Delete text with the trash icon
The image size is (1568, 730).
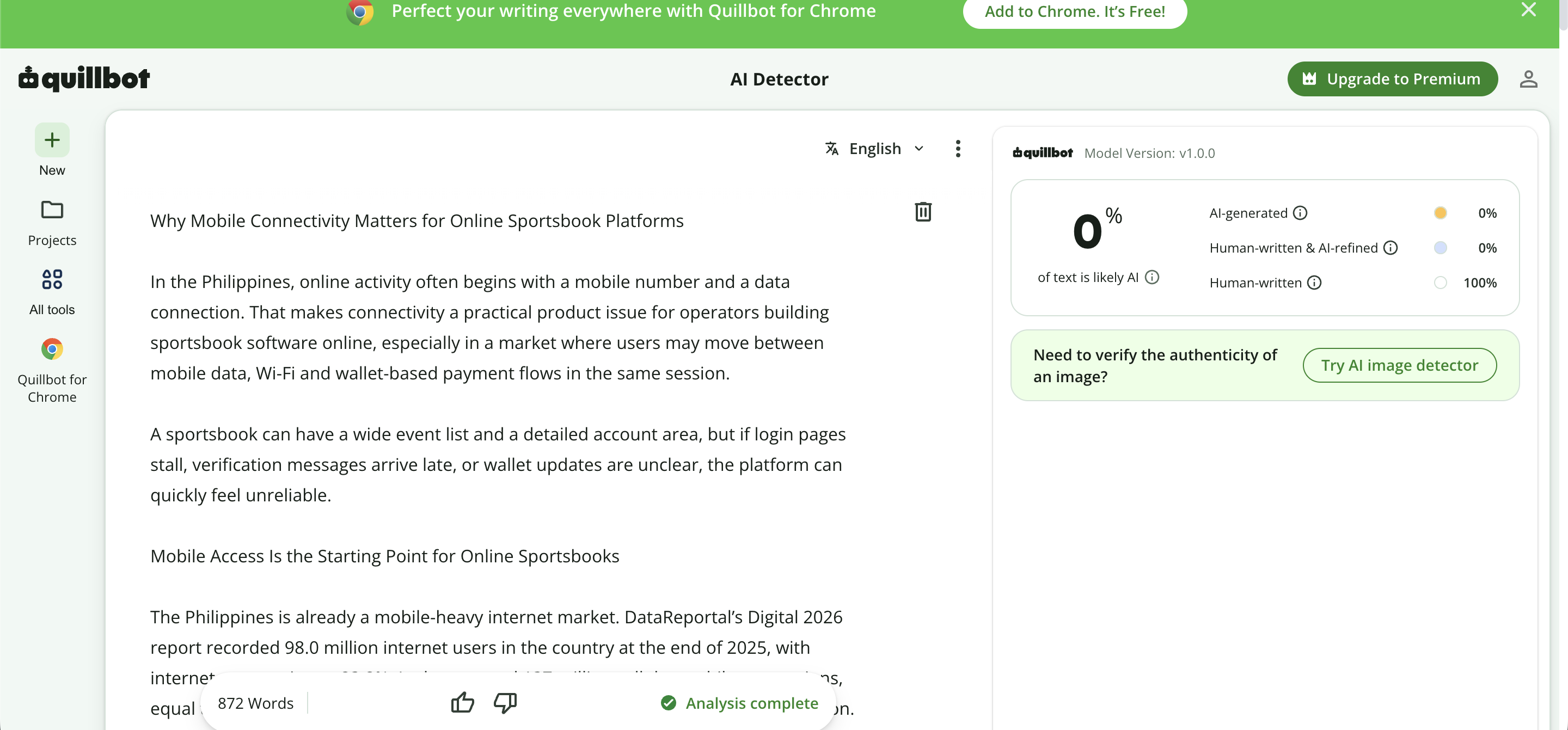(x=923, y=212)
